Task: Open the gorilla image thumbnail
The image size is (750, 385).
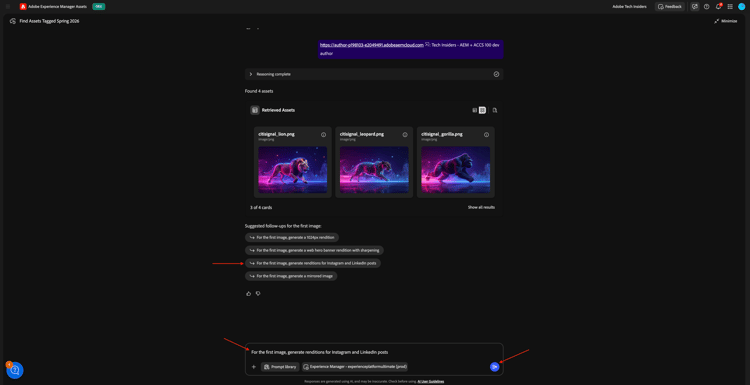Action: point(455,170)
